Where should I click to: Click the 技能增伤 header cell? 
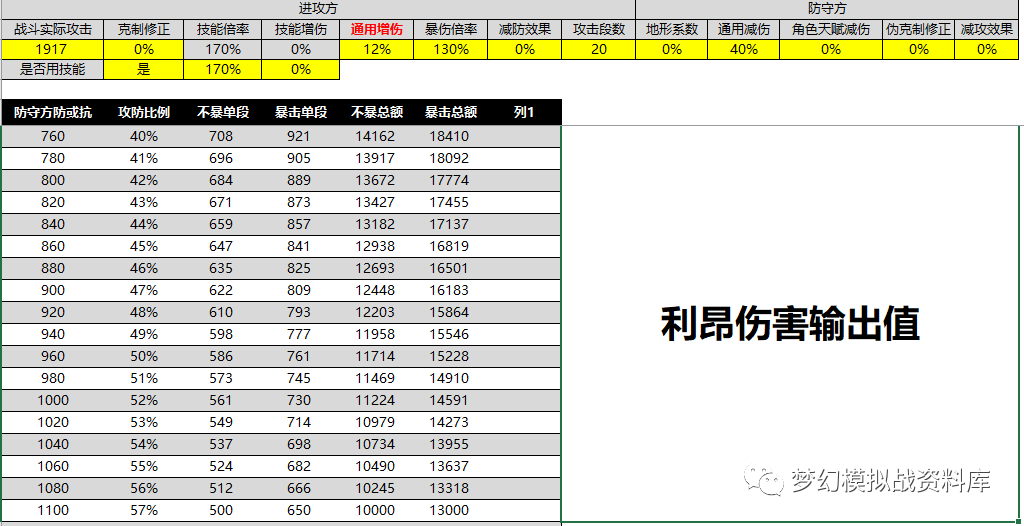pyautogui.click(x=300, y=29)
